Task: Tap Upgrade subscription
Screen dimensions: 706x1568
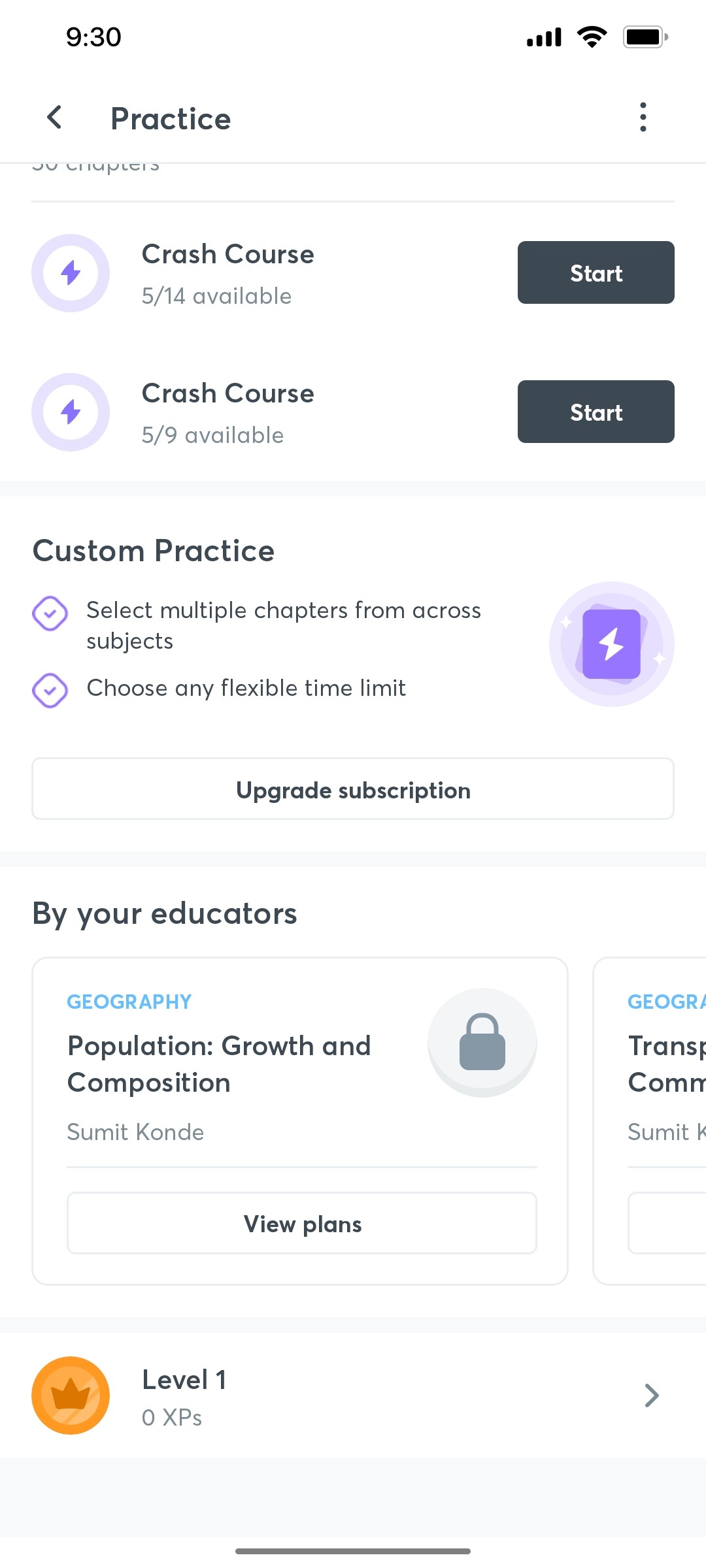Action: [x=353, y=789]
